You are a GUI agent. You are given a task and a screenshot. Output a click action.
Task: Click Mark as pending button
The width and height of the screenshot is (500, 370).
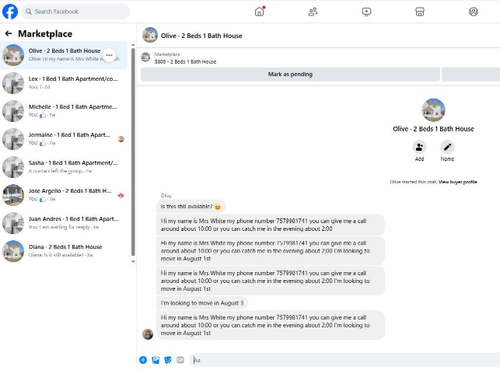coord(290,74)
